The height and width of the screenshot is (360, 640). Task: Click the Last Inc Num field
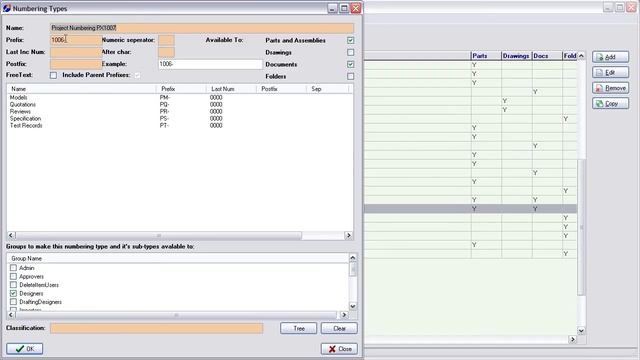point(75,52)
